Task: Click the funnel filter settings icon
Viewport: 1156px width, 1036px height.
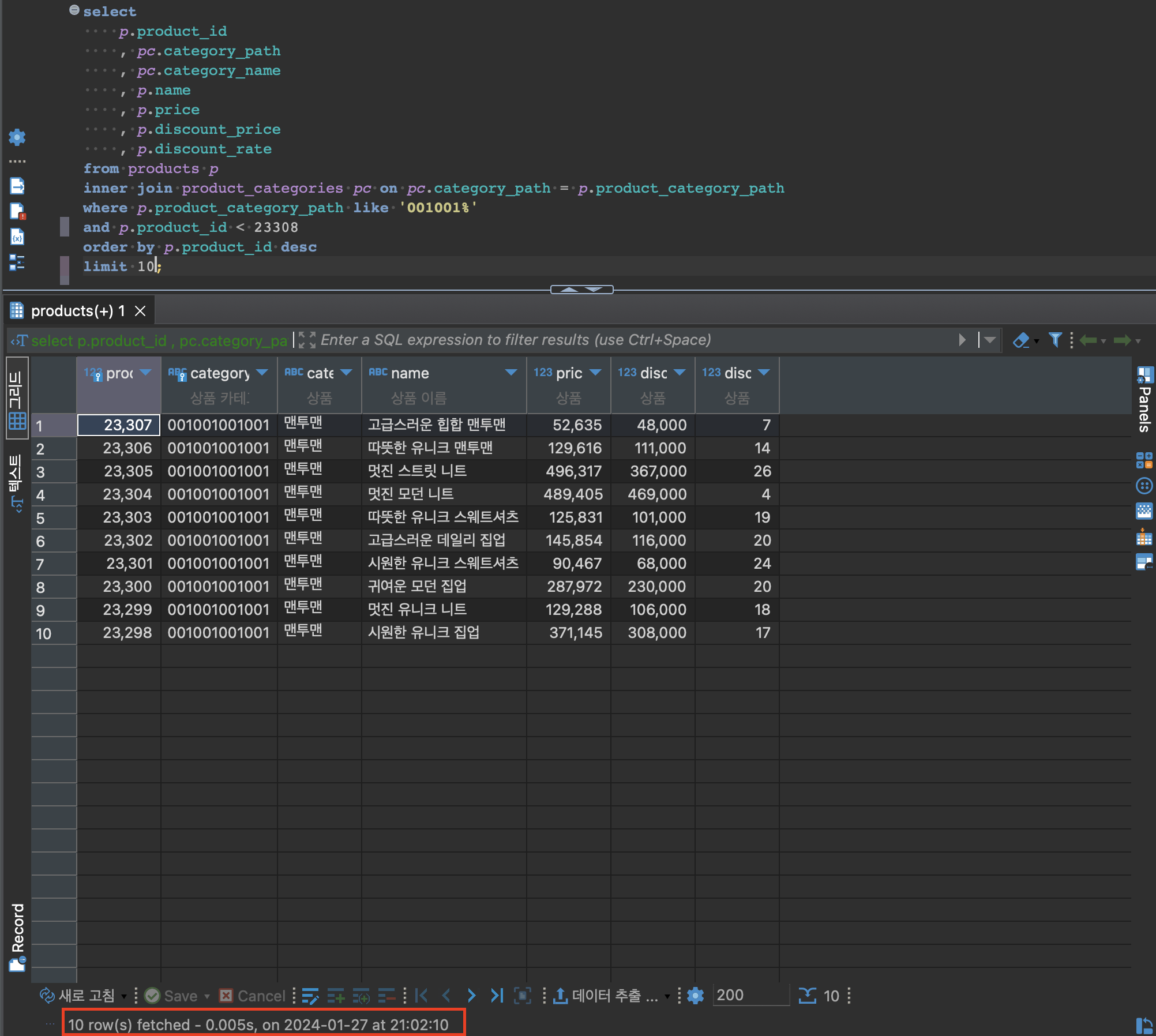Action: point(1055,340)
